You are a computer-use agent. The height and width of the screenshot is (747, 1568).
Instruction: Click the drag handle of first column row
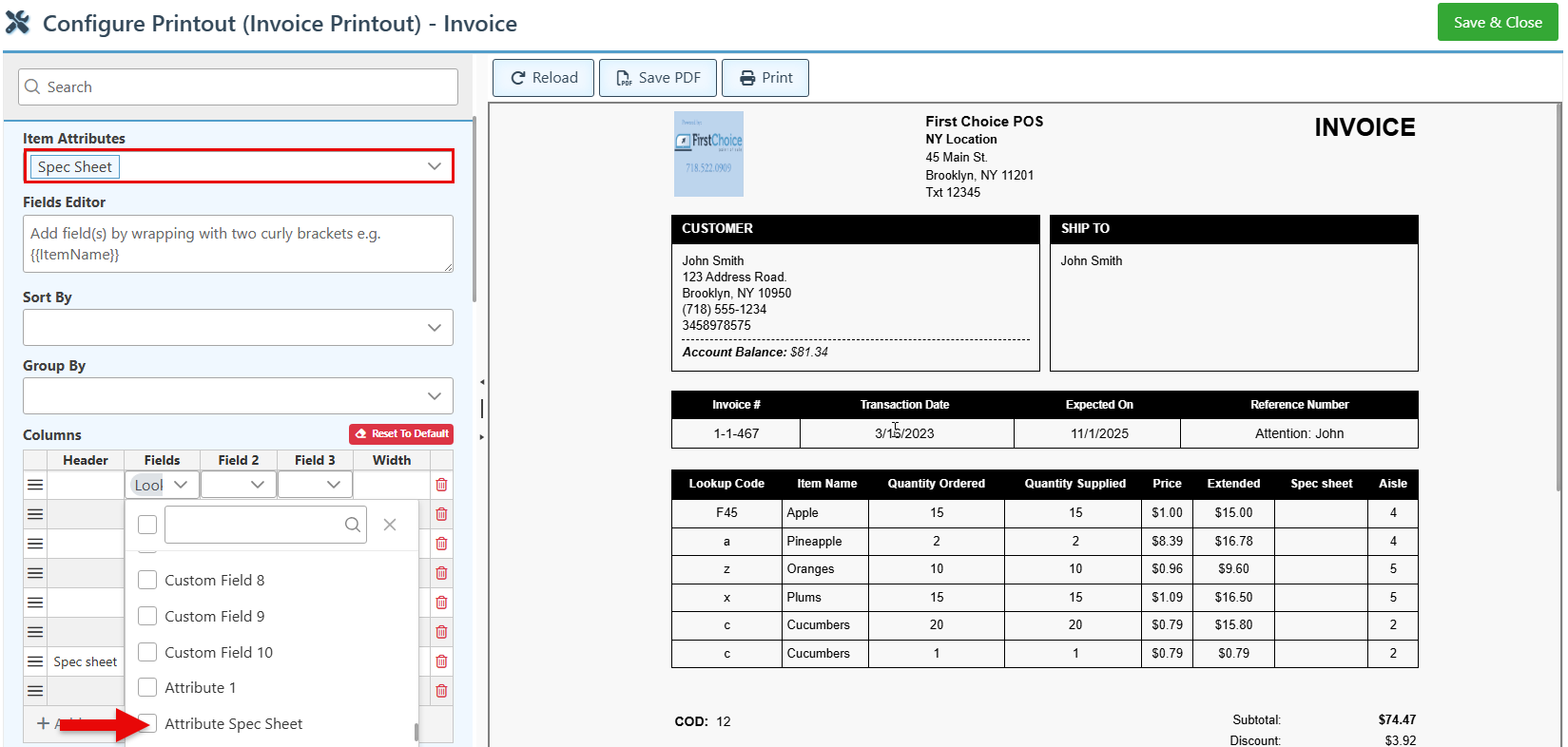click(35, 485)
